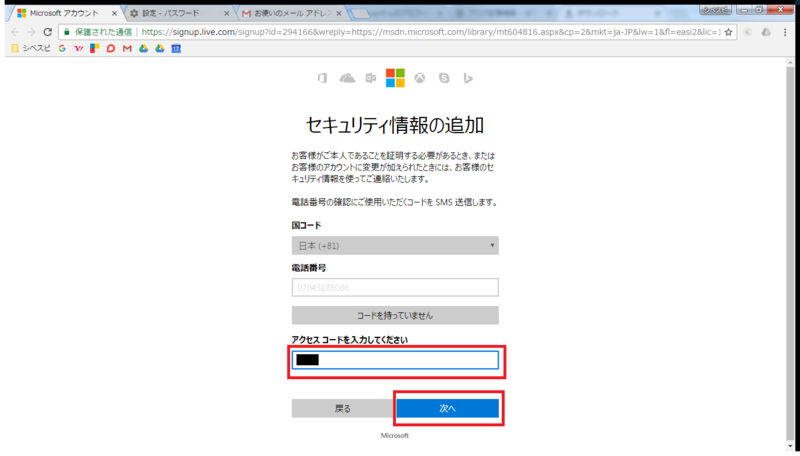Open the Yahoo bookmark icon
Screen dimensions: 800x456
tap(78, 48)
